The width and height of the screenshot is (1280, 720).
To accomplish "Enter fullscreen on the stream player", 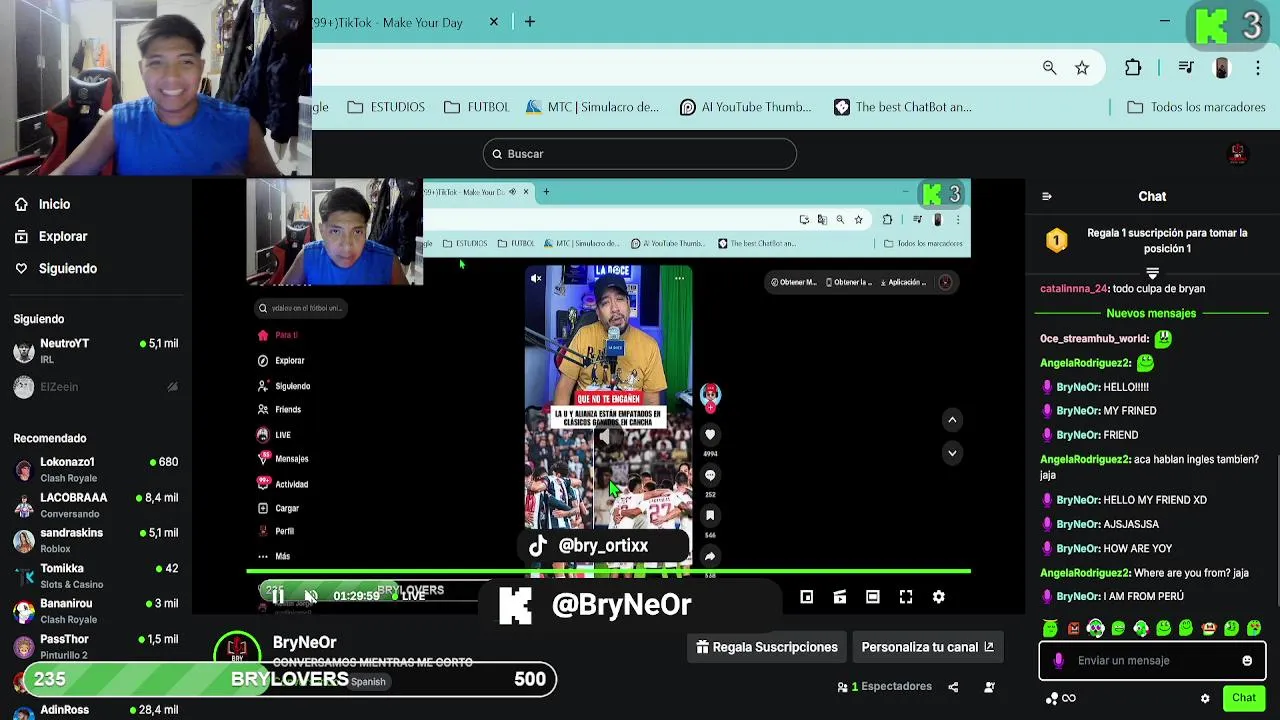I will [x=906, y=597].
